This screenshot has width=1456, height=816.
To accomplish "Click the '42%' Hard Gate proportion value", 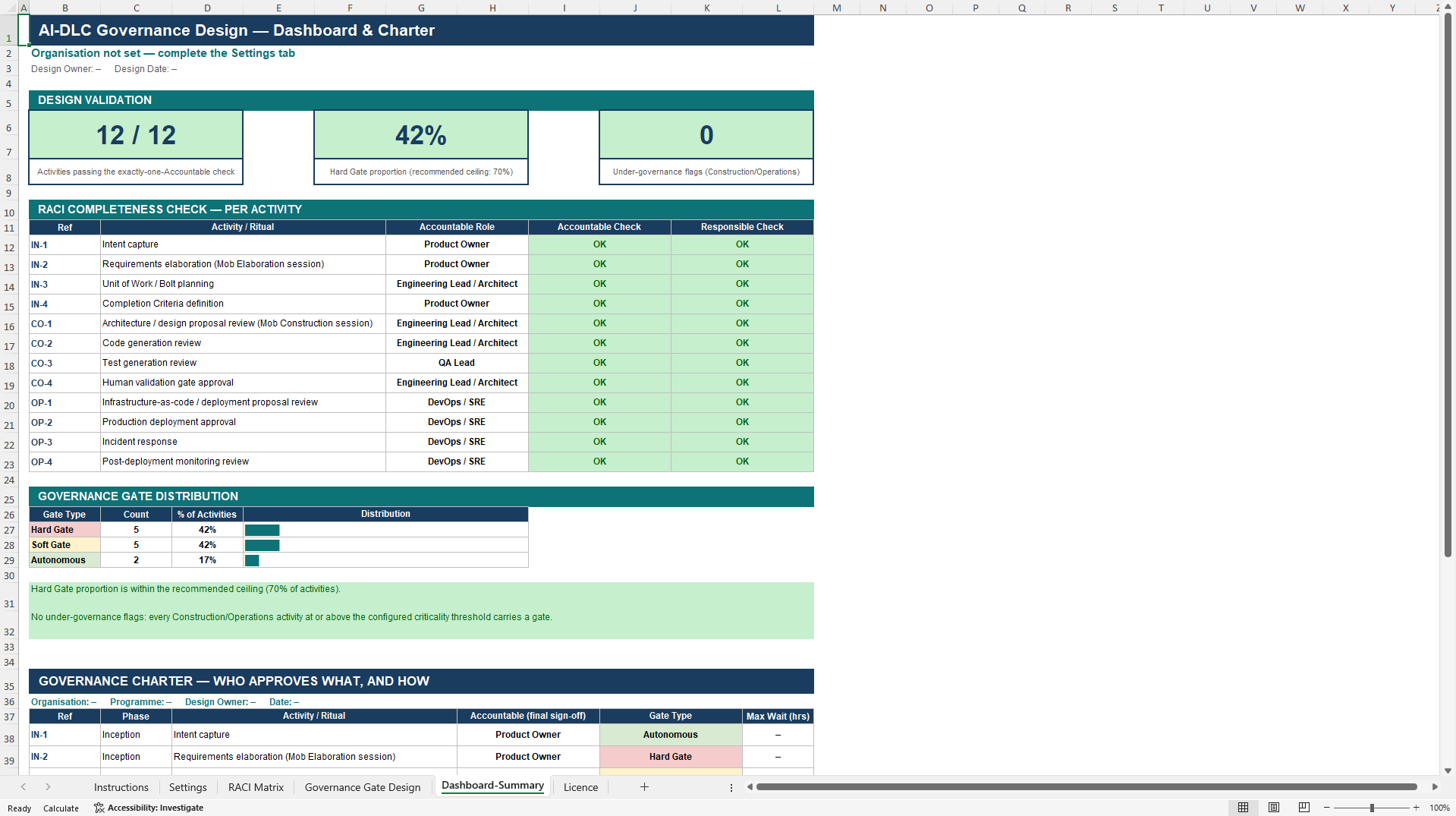I will [421, 135].
